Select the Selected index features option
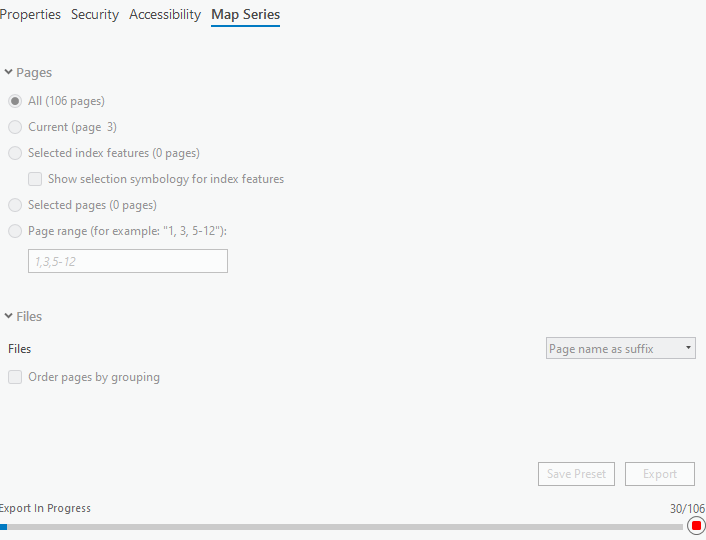Image resolution: width=706 pixels, height=540 pixels. [x=15, y=153]
